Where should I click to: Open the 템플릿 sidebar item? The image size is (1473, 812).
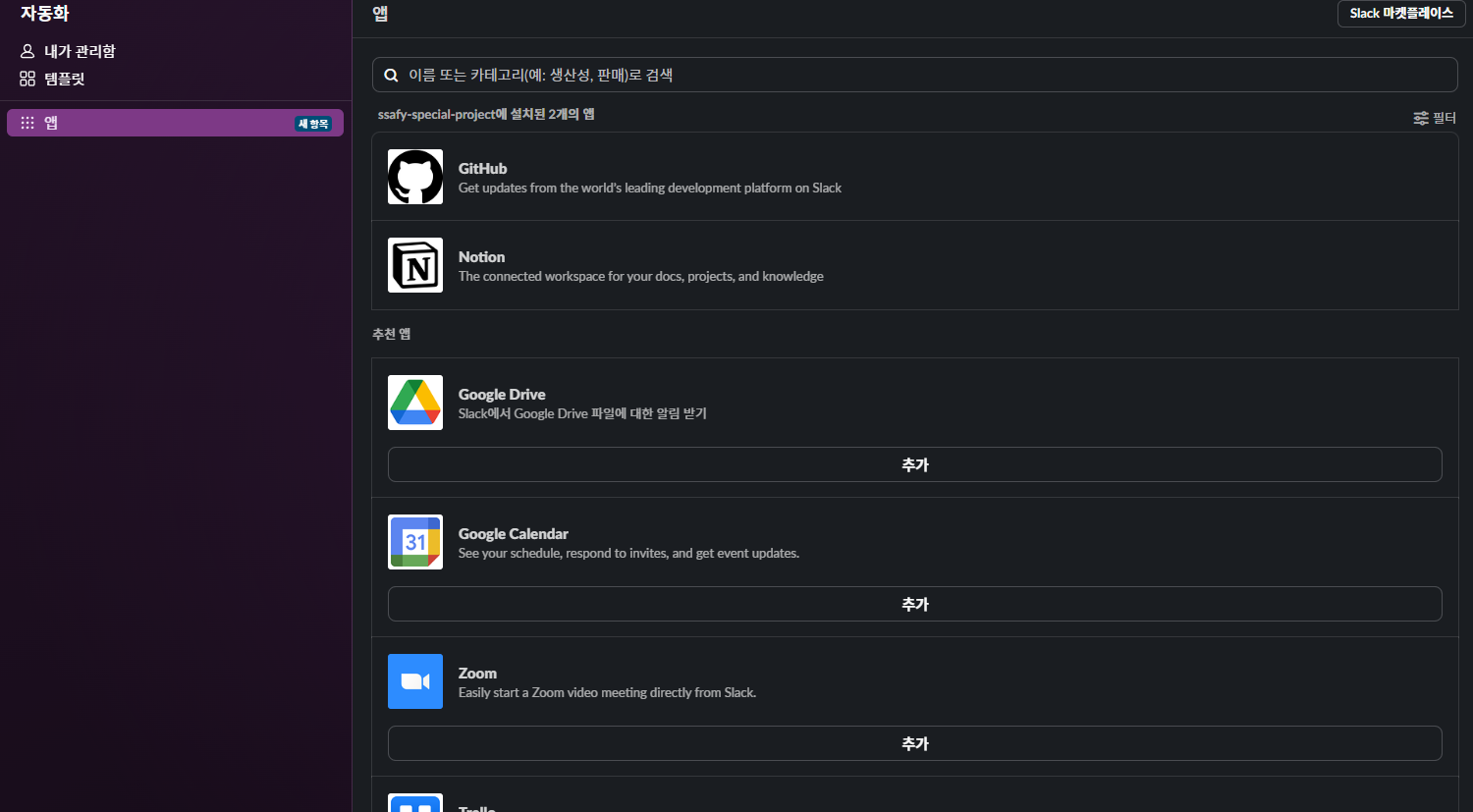175,79
